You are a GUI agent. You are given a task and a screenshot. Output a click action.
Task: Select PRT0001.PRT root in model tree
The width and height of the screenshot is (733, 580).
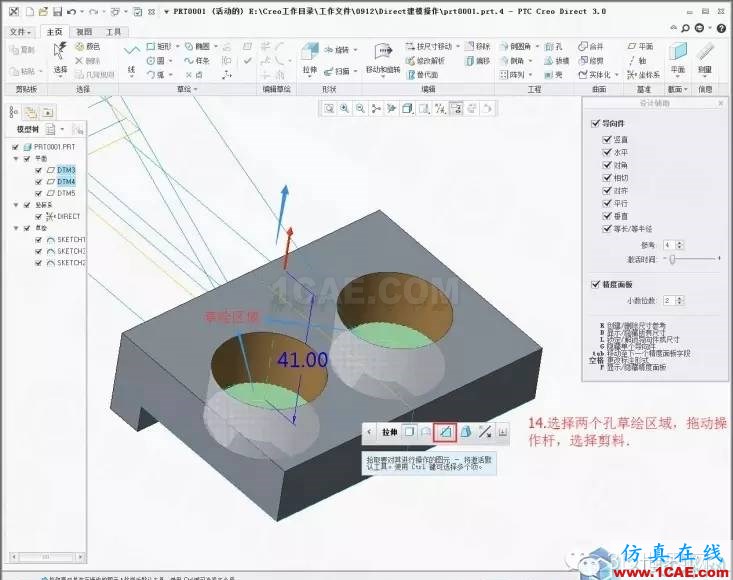(x=54, y=147)
